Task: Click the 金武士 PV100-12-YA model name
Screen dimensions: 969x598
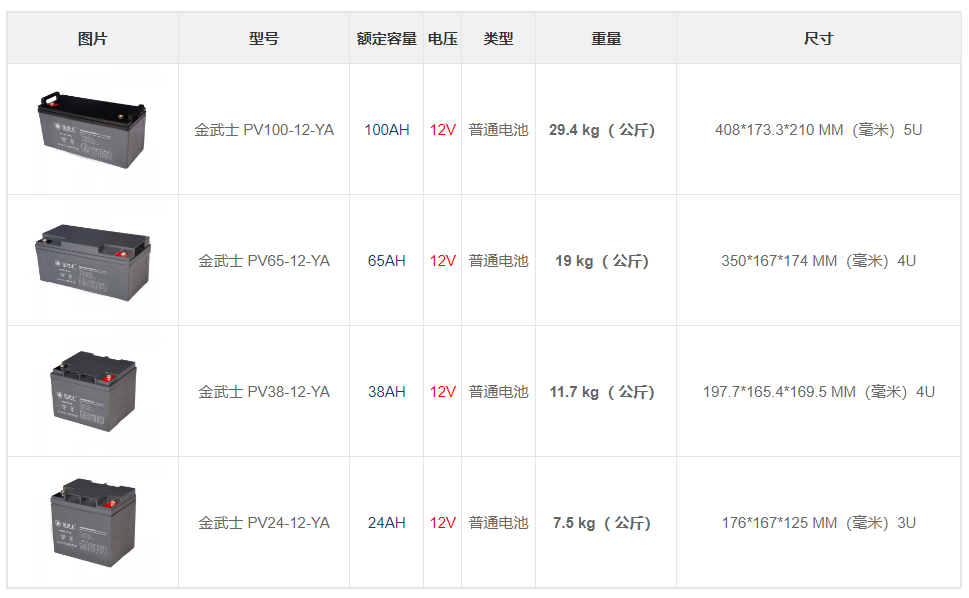Action: click(x=264, y=130)
